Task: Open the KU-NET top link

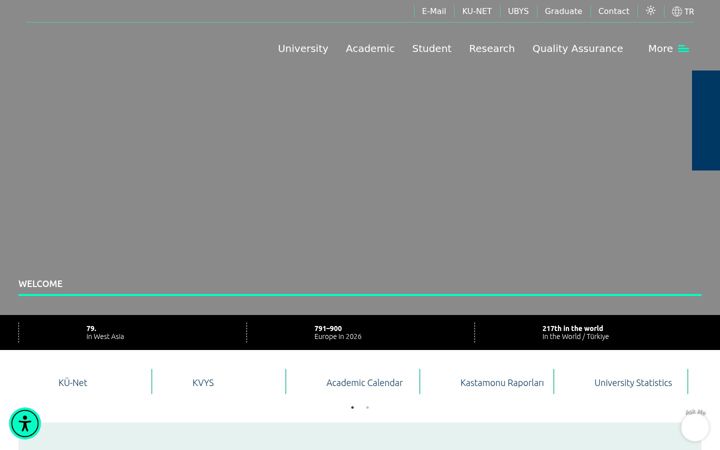Action: click(x=477, y=11)
